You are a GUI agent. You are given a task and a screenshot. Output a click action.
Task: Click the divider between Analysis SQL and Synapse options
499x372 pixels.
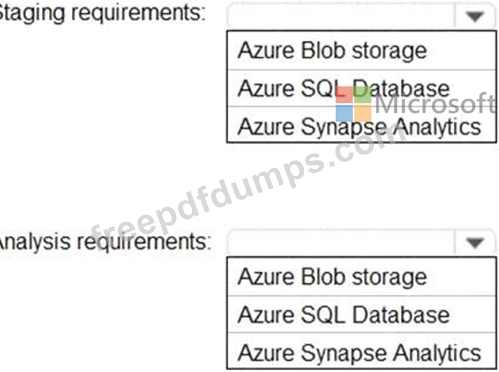(x=361, y=333)
